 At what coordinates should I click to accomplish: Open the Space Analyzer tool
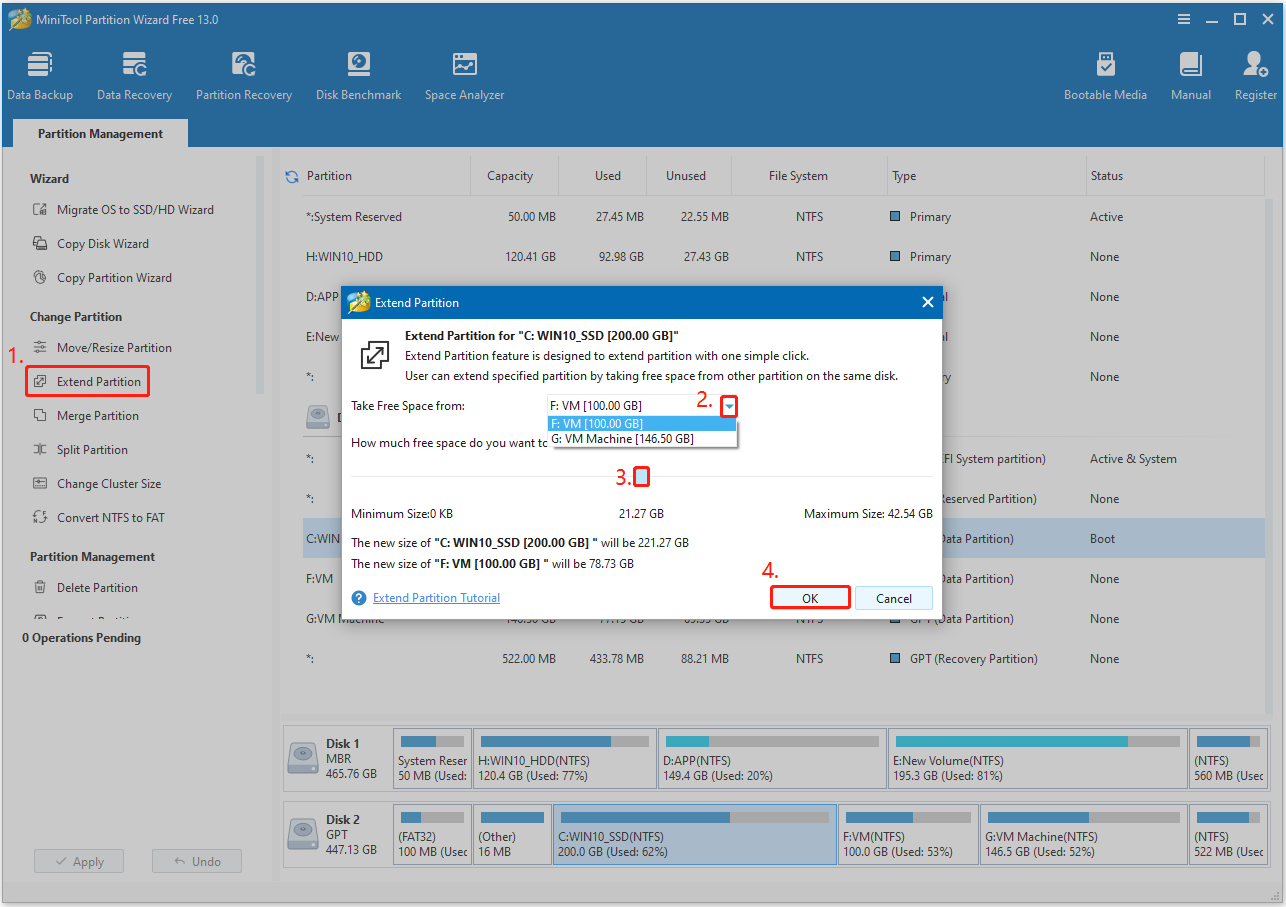click(464, 73)
